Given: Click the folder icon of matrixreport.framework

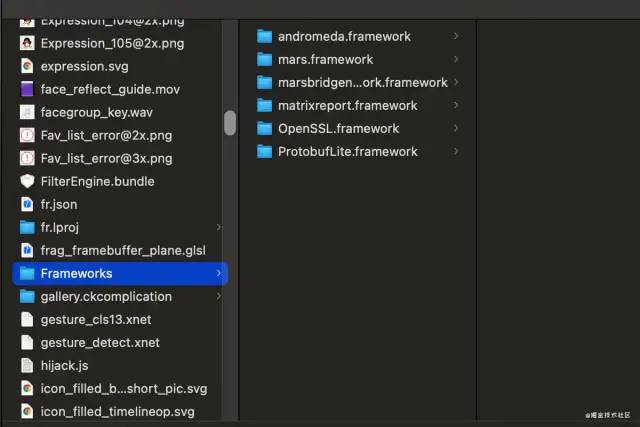Looking at the screenshot, I should pos(264,105).
